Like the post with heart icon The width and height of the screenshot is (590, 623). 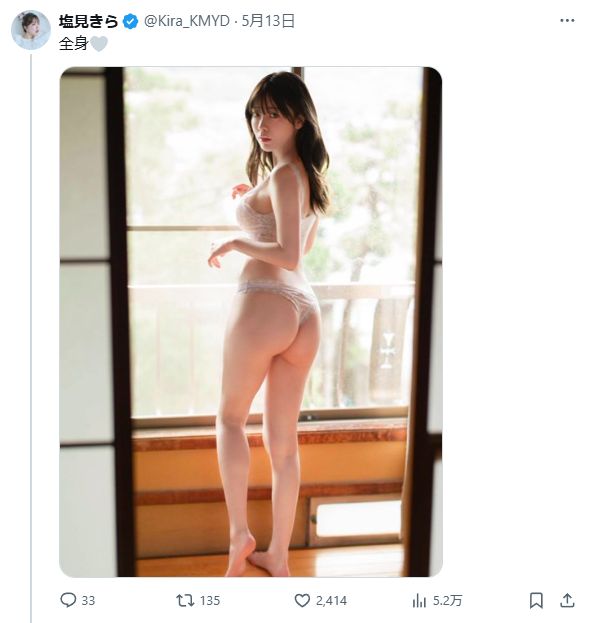click(302, 600)
